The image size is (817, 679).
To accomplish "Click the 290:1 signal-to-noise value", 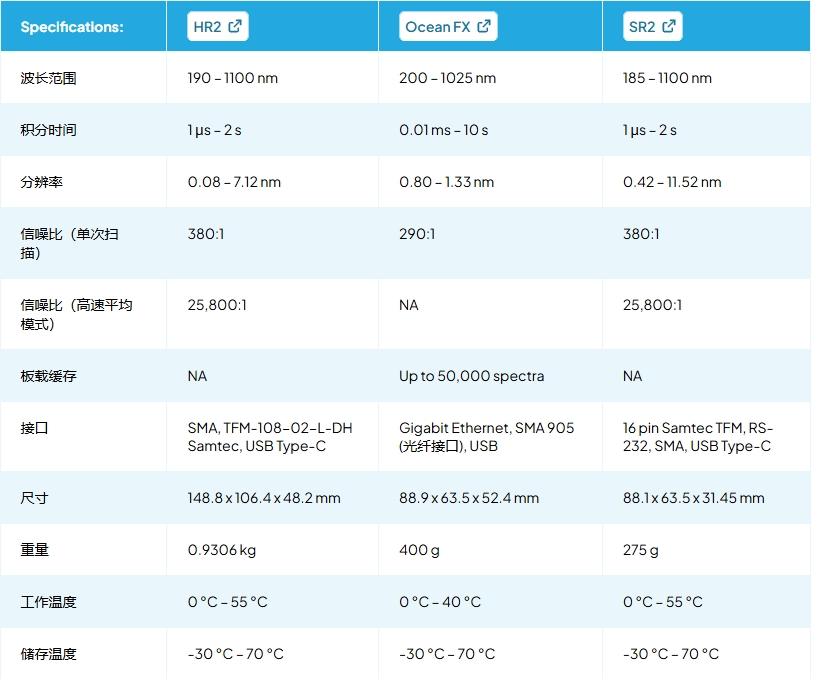I will [x=417, y=234].
